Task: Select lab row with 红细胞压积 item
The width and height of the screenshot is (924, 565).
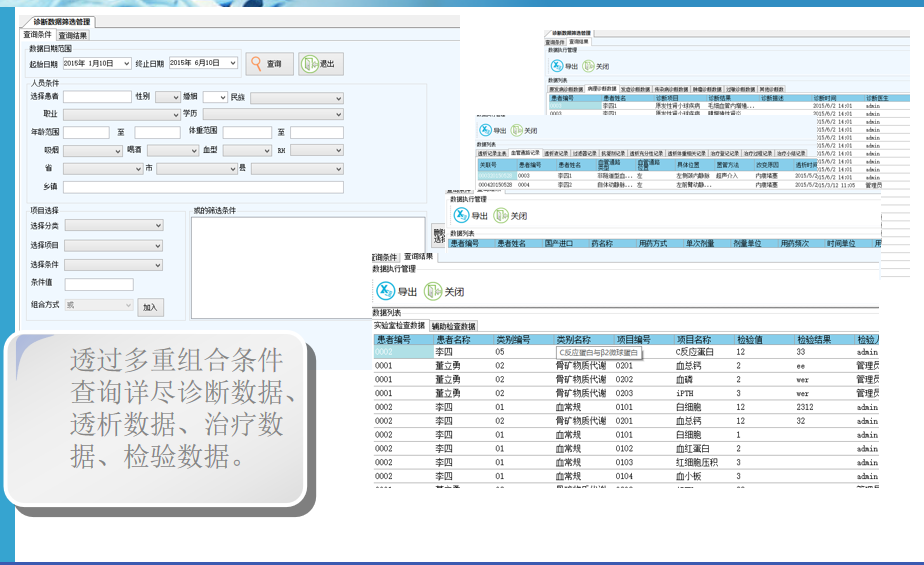Action: [626, 462]
